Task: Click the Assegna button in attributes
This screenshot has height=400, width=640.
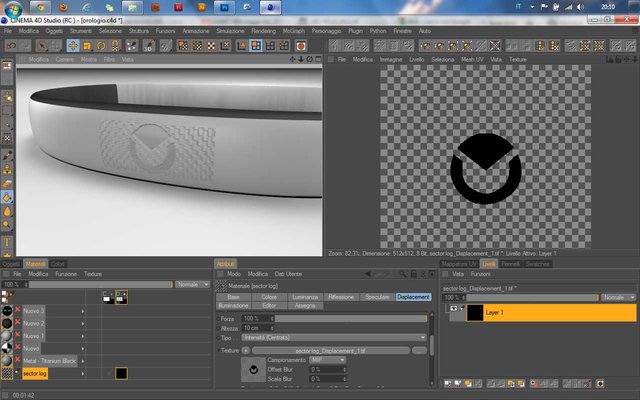Action: pos(305,306)
